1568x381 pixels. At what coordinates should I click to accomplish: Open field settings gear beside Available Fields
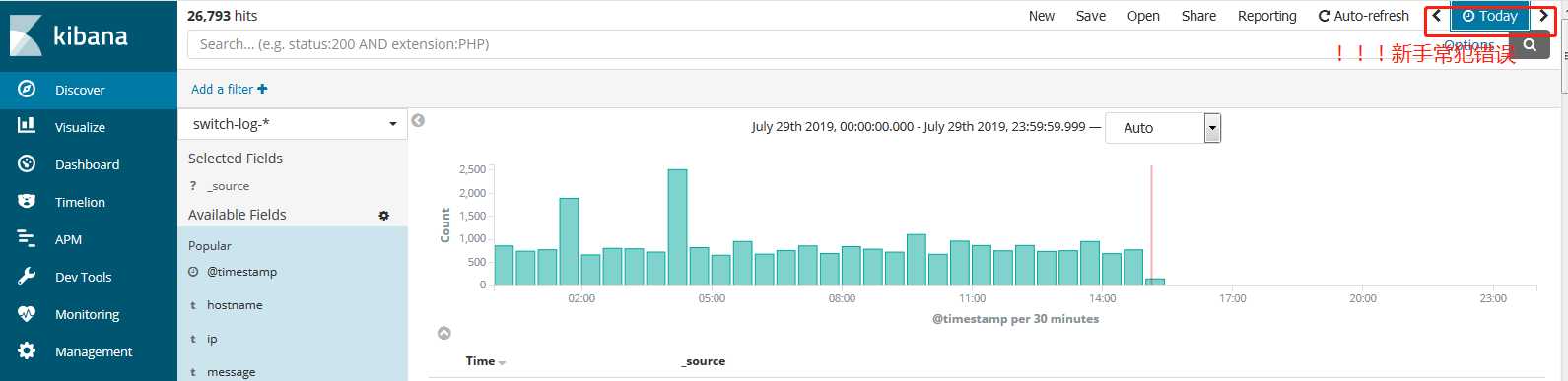pos(384,215)
